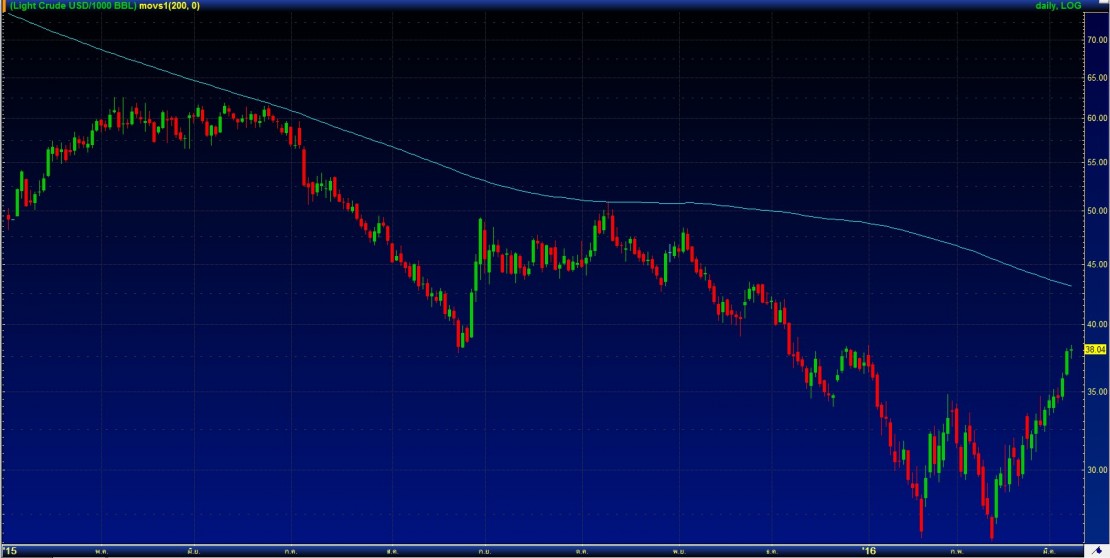Click the right end of the moving average line
The width and height of the screenshot is (1110, 558).
click(x=1071, y=286)
